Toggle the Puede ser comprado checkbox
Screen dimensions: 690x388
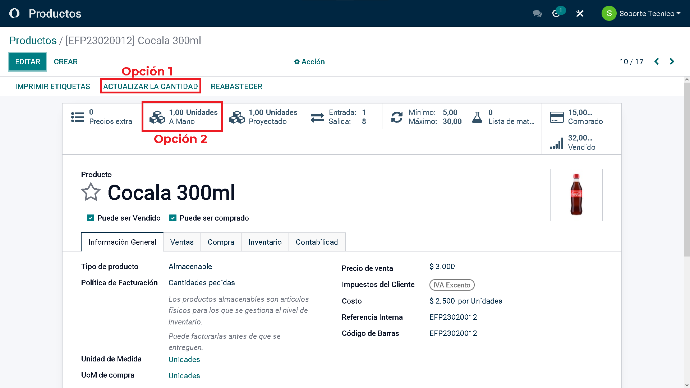click(x=172, y=218)
